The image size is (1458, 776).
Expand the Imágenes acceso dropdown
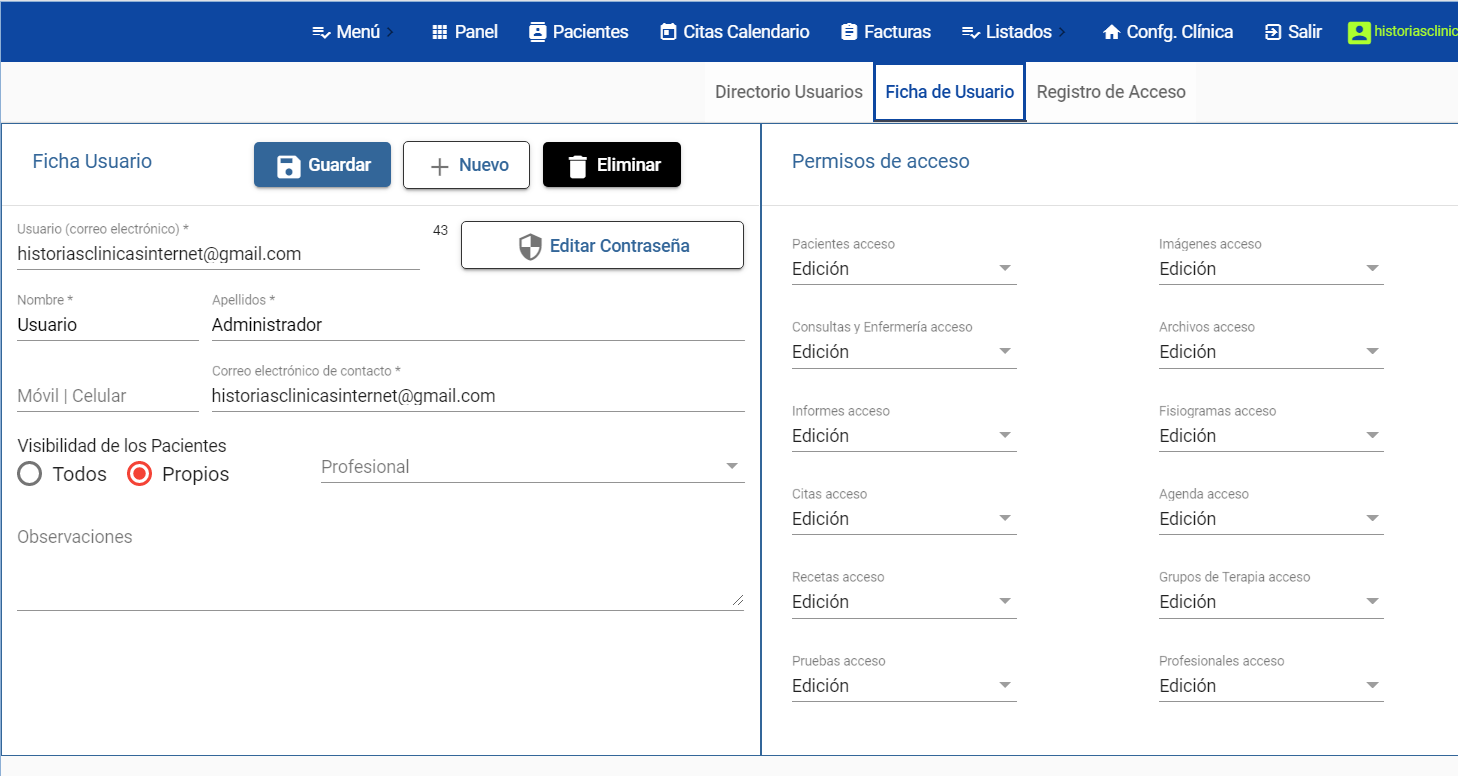click(x=1270, y=269)
